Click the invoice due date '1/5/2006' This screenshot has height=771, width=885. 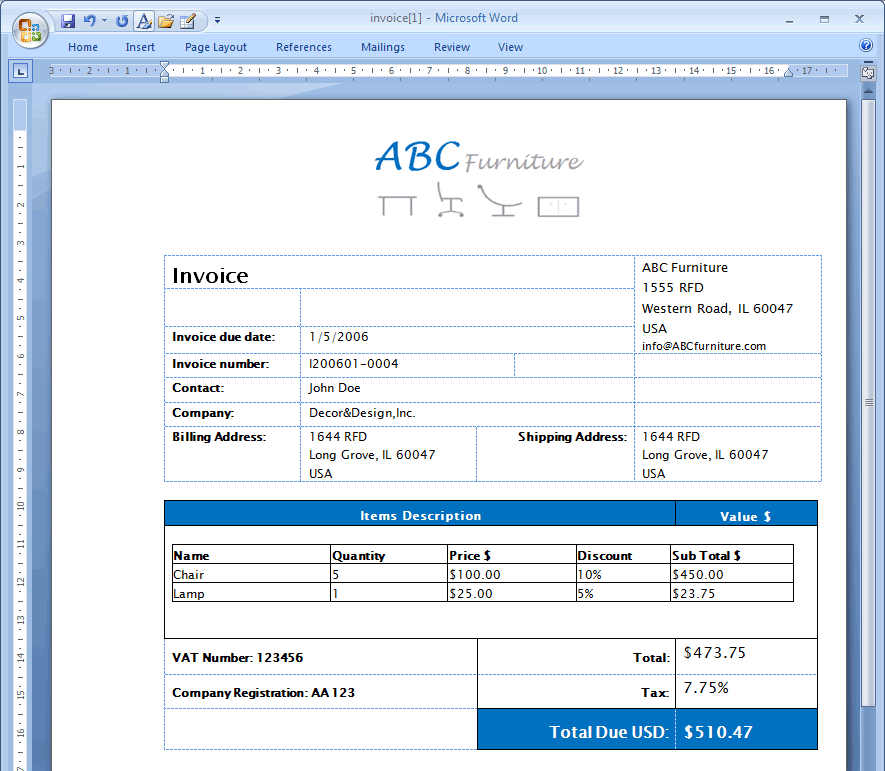[339, 337]
